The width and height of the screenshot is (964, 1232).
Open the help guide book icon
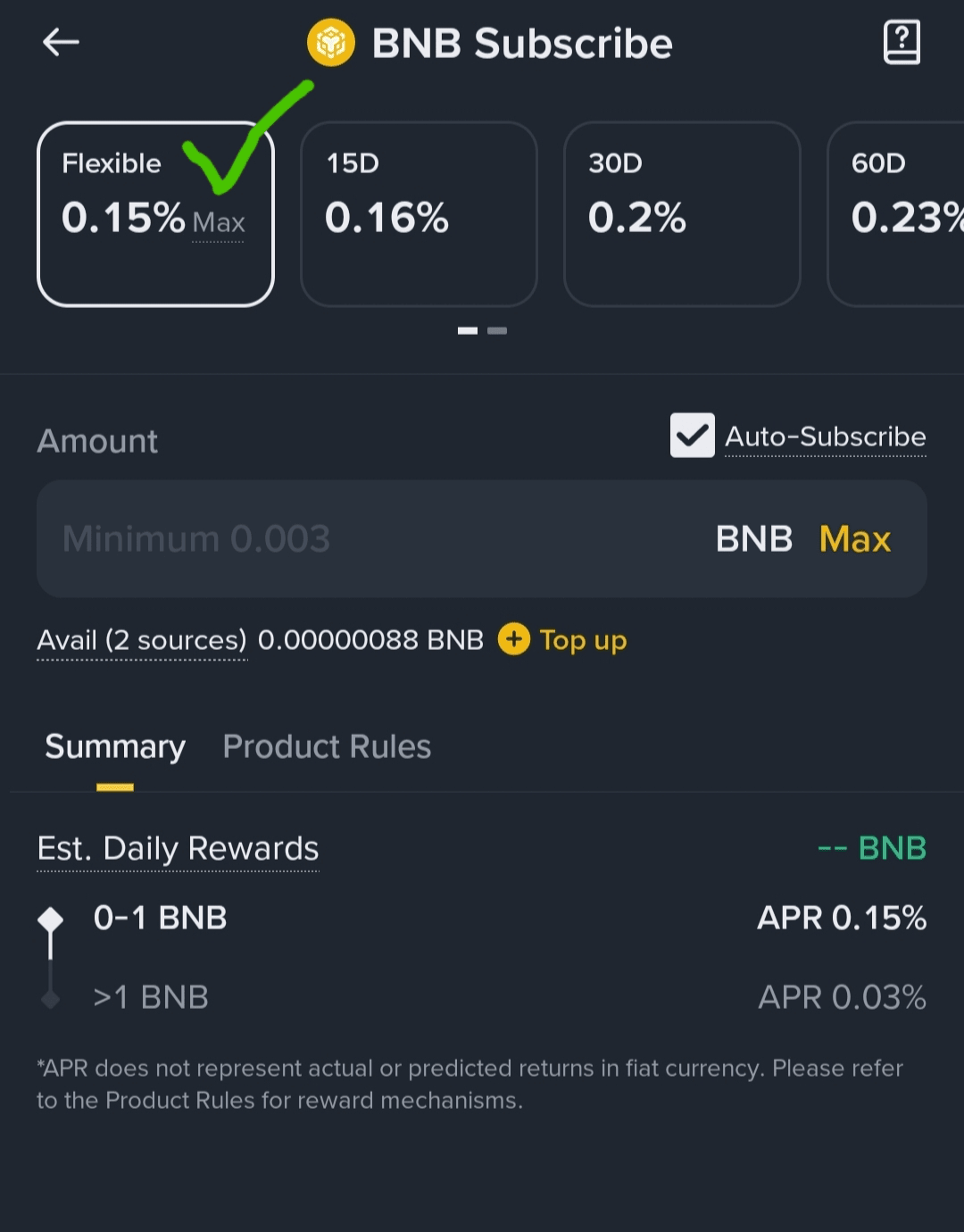coord(902,42)
